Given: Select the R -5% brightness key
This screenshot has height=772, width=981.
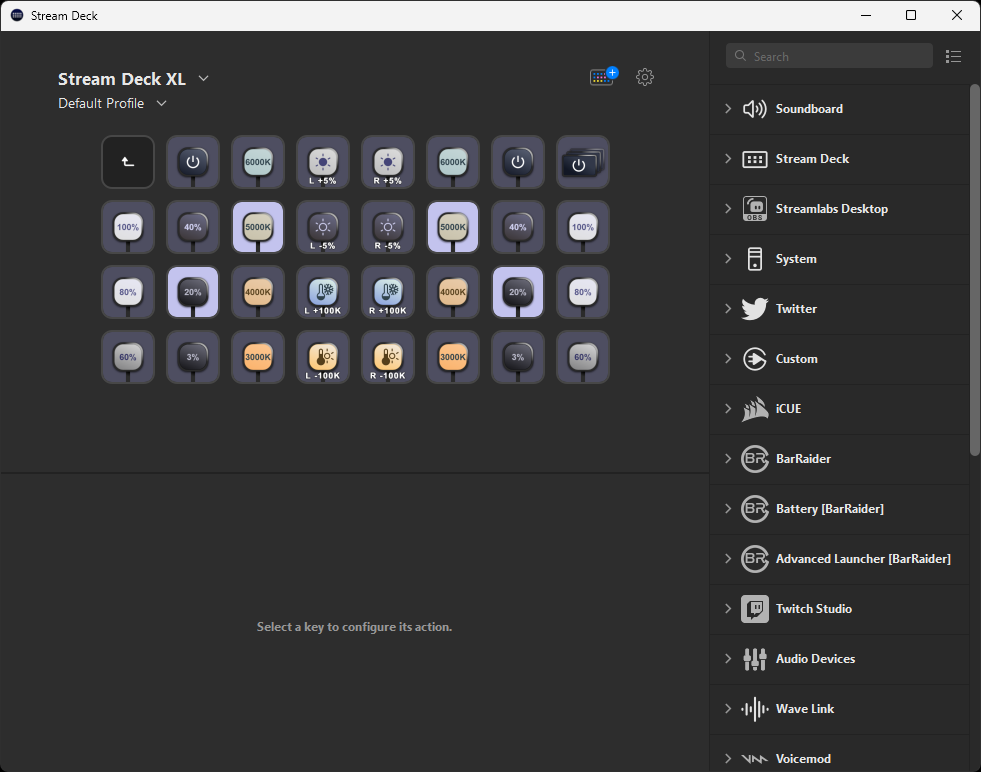Looking at the screenshot, I should pyautogui.click(x=388, y=227).
